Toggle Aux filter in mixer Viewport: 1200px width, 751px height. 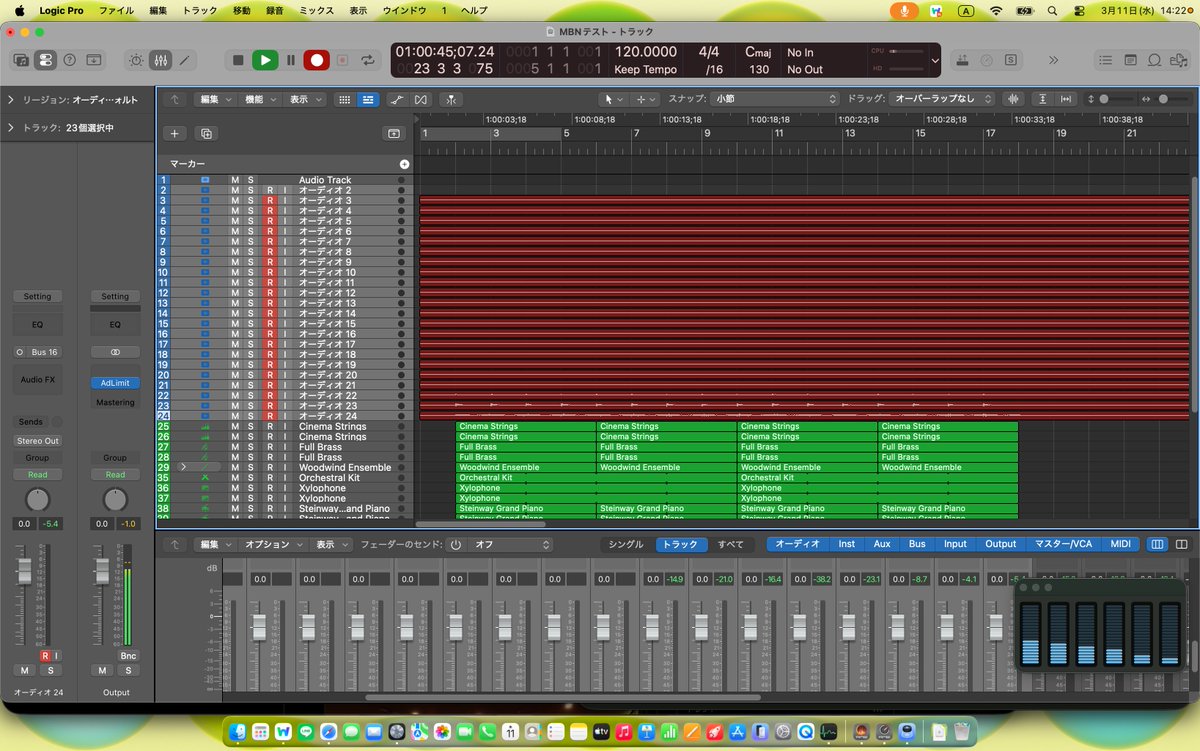[x=881, y=545]
